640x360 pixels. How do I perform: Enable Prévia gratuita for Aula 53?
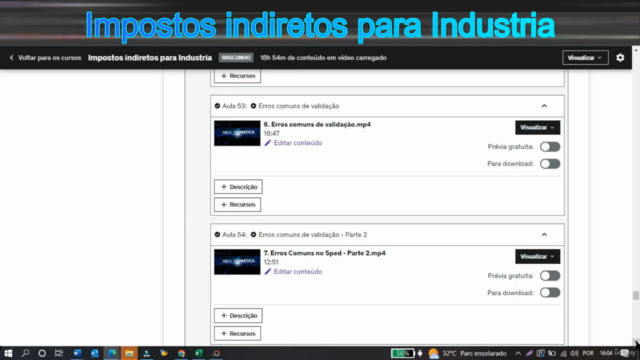(x=550, y=147)
